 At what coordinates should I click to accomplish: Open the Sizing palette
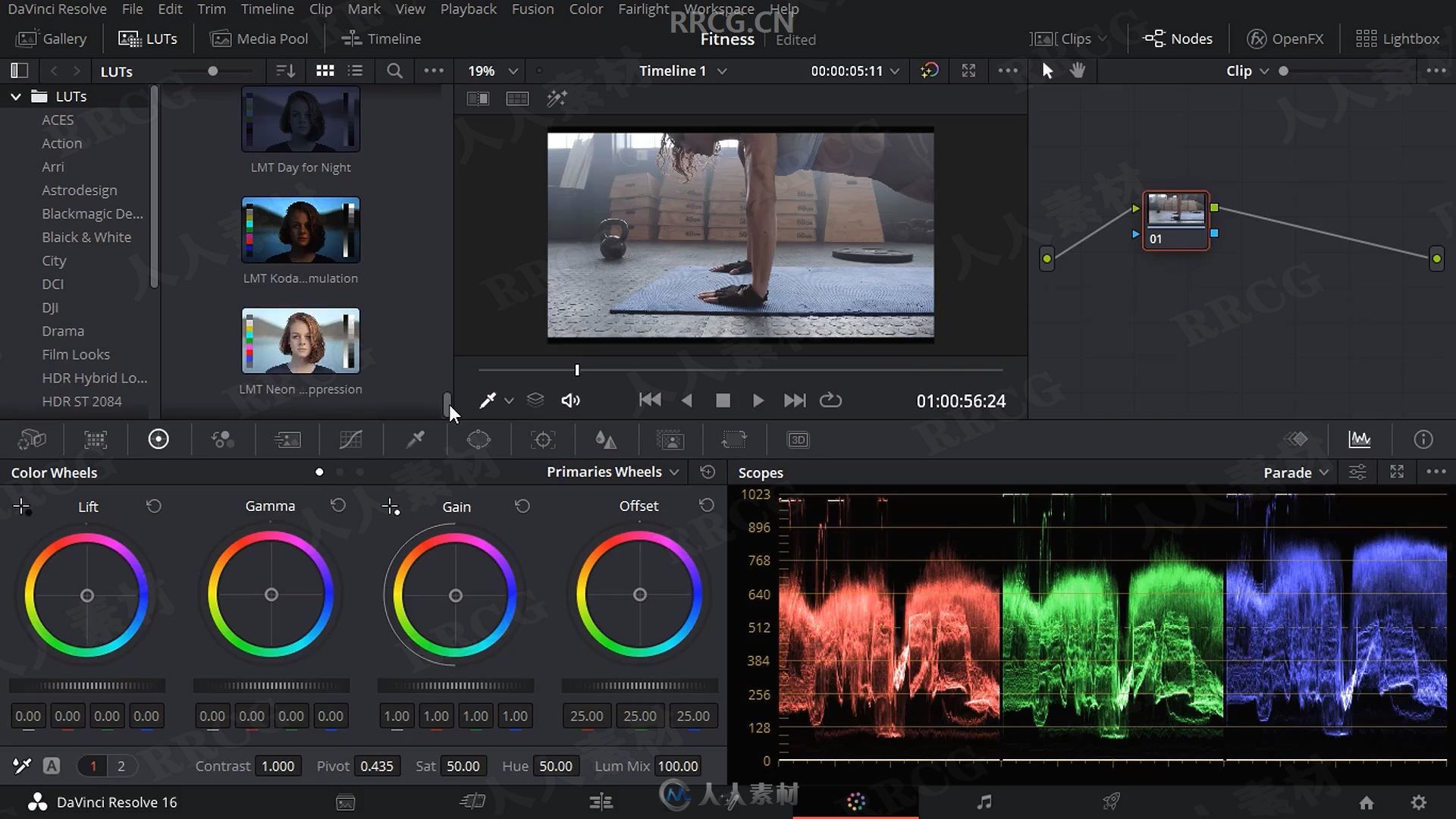coord(734,440)
